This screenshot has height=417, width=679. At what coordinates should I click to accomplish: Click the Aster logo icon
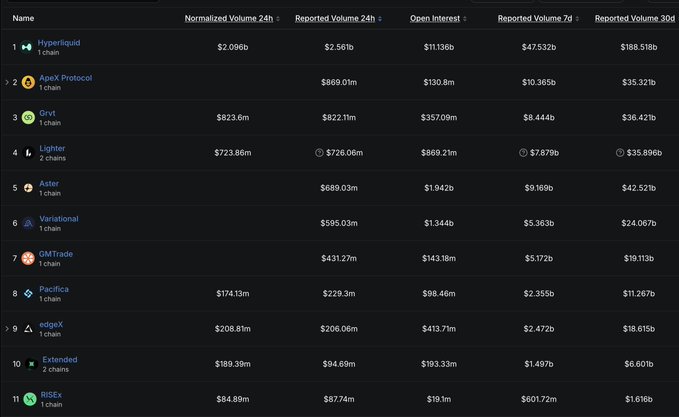[28, 188]
